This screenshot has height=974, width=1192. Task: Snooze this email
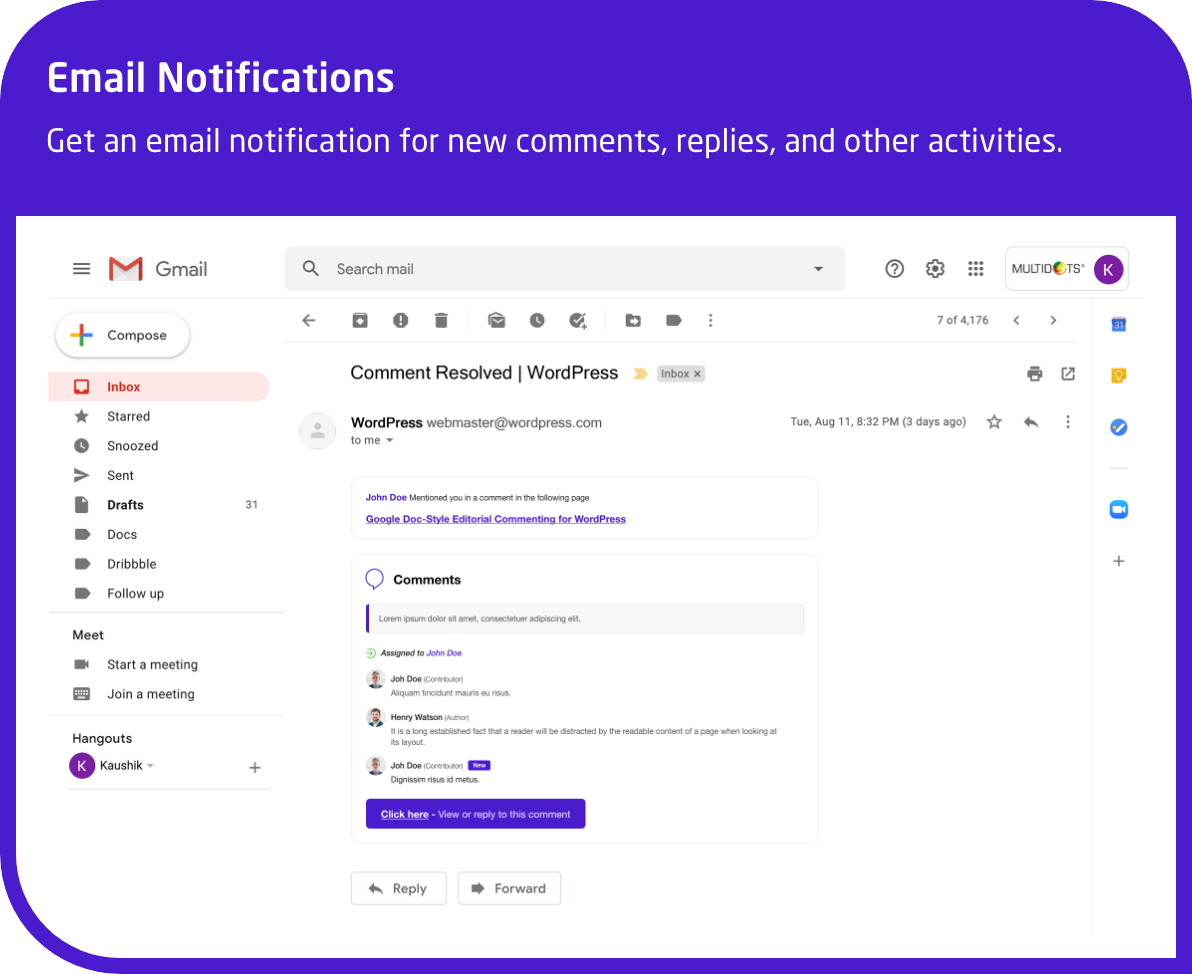pos(537,320)
